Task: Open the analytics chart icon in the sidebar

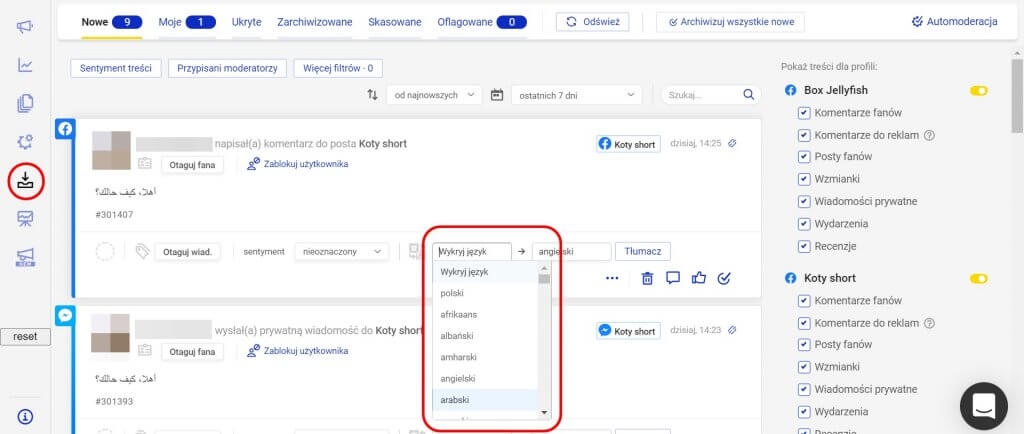Action: (25, 65)
